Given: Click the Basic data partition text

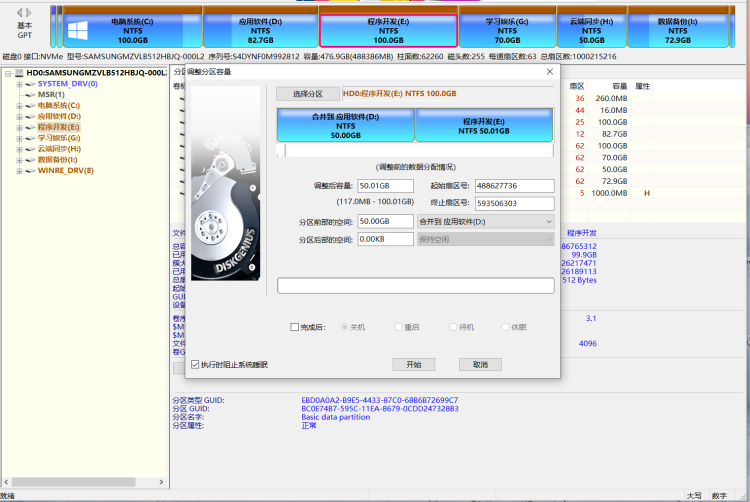Looking at the screenshot, I should click(336, 417).
